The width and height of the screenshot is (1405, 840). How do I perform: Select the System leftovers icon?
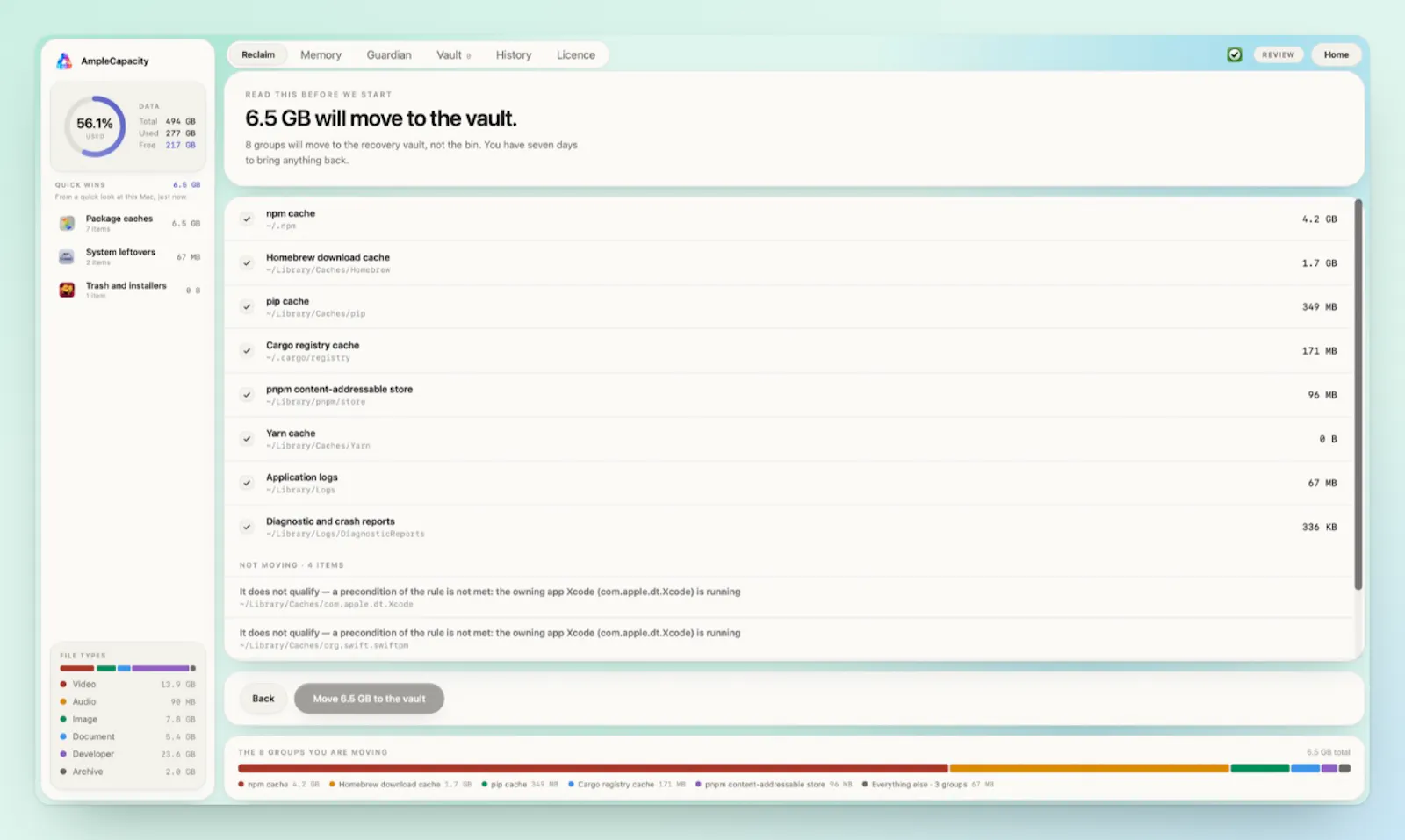pos(67,256)
